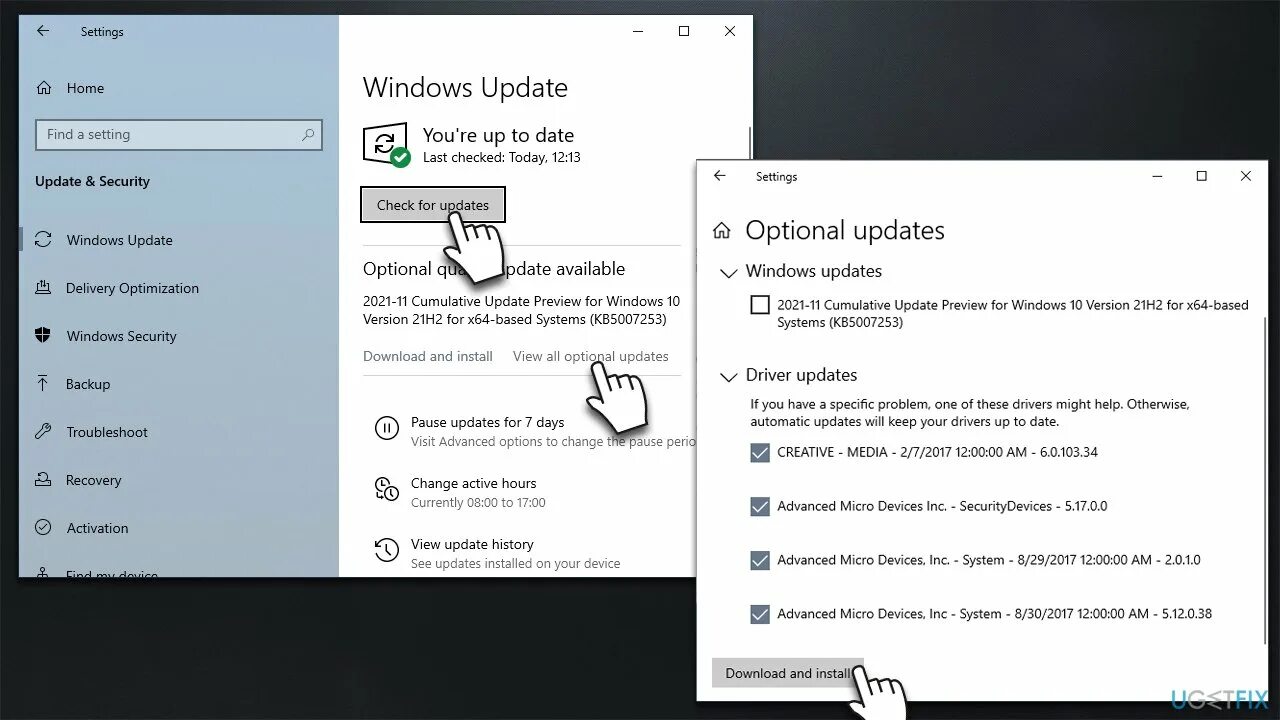1280x720 pixels.
Task: Collapse the Driver updates section chevron
Action: (x=728, y=377)
